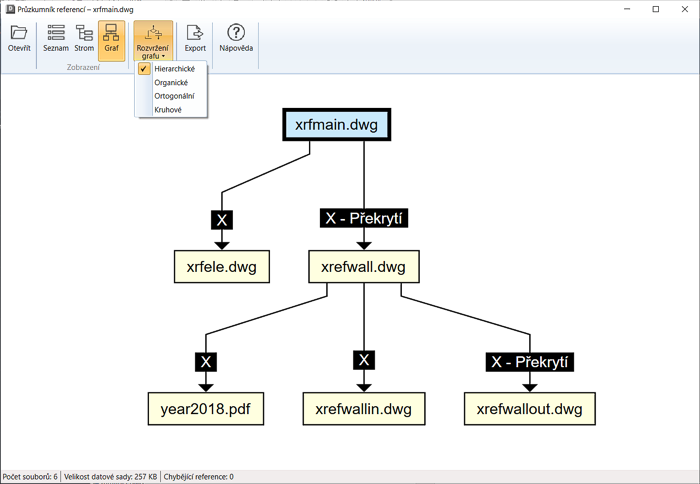This screenshot has height=484, width=700.
Task: Choose Kruhové layout from menu
Action: click(168, 109)
